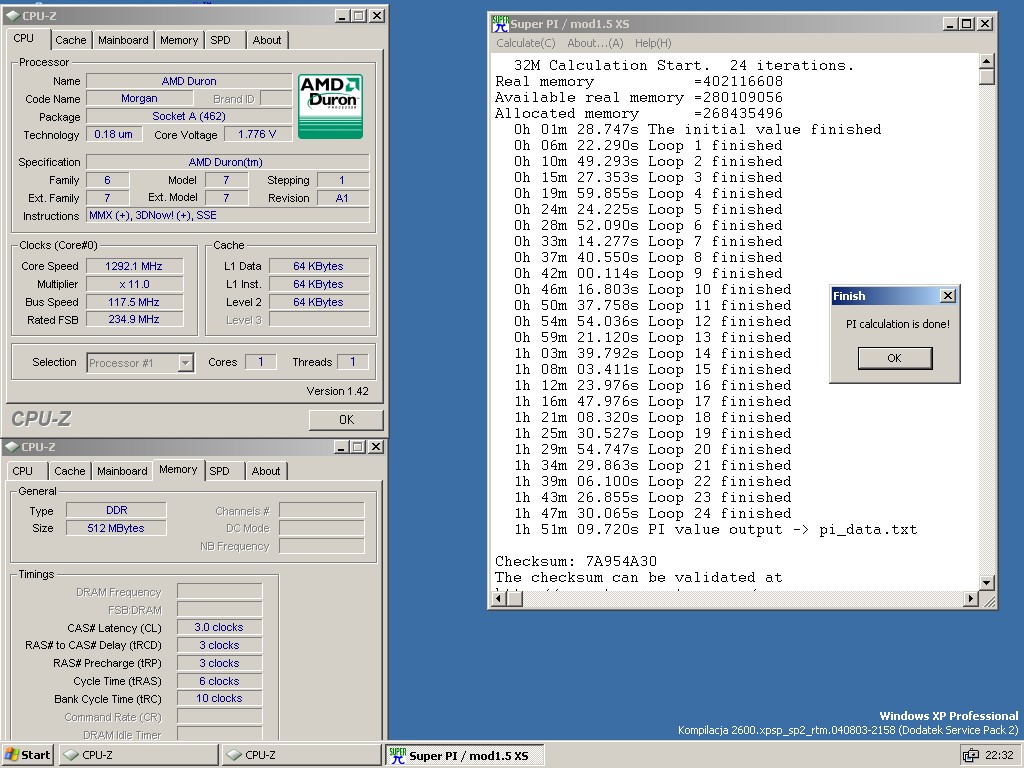The image size is (1024, 768).
Task: Confirm the PI calculation done dialog with OK
Action: pos(895,358)
